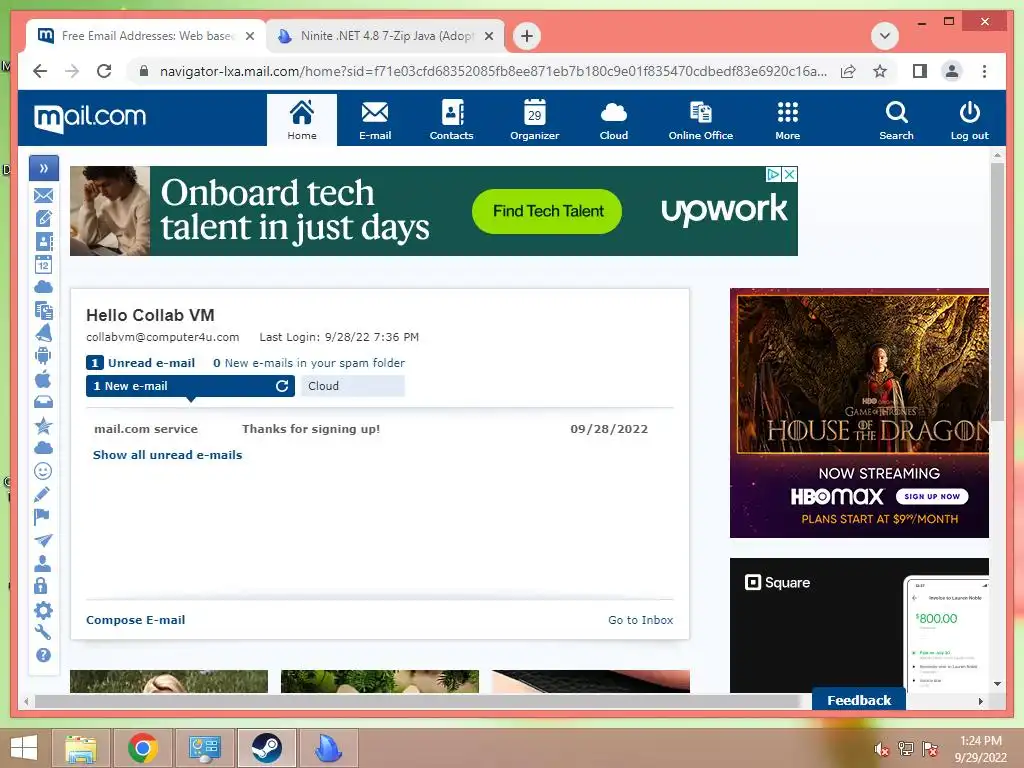
Task: Click wrench tools icon in sidebar
Action: coord(42,632)
